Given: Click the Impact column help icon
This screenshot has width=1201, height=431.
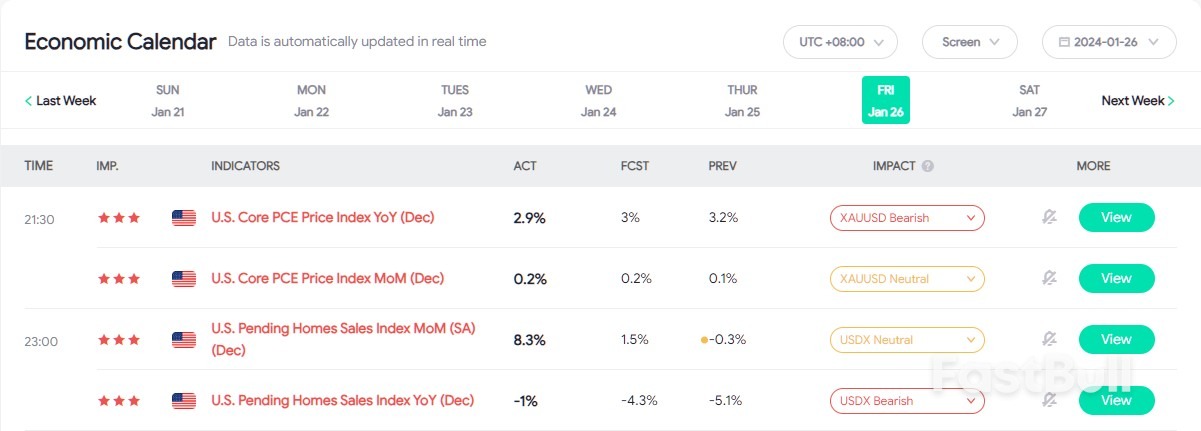Looking at the screenshot, I should pos(928,166).
